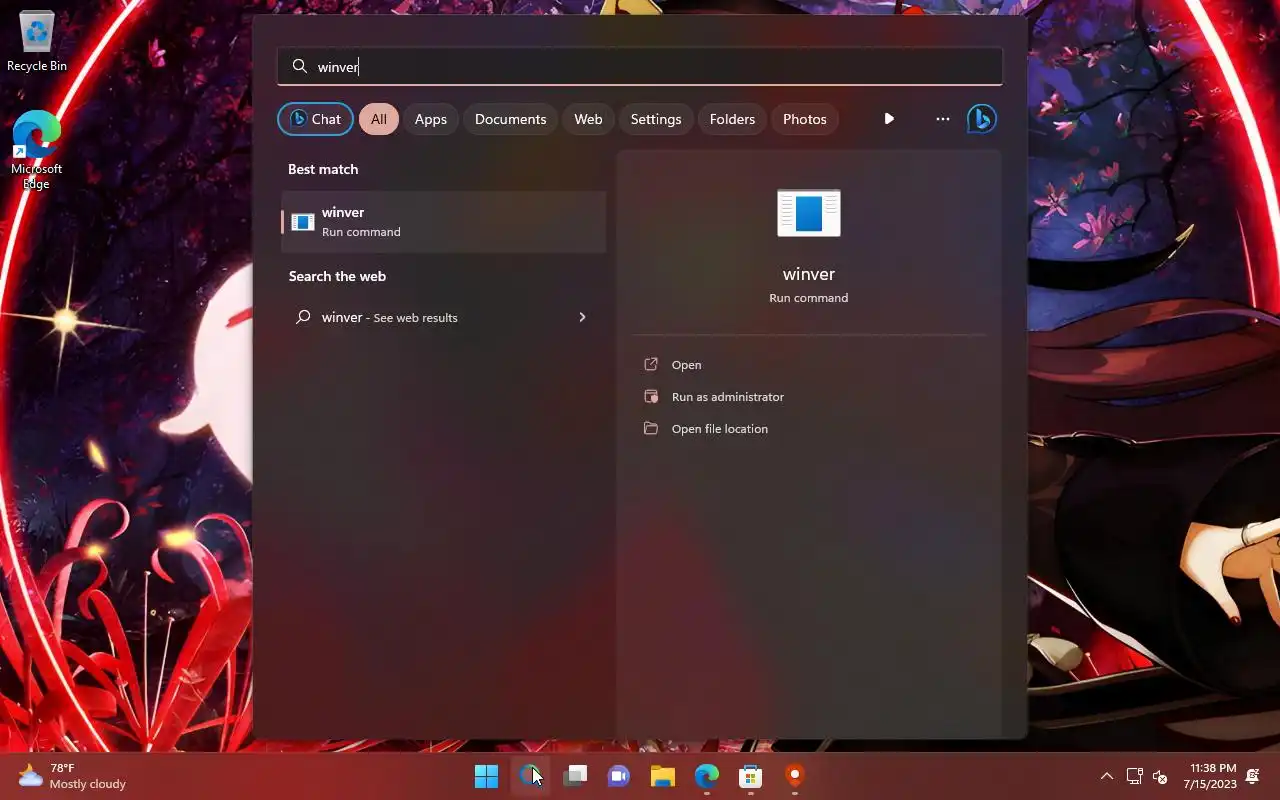The height and width of the screenshot is (800, 1280).
Task: Click the Windows Start button
Action: 487,776
